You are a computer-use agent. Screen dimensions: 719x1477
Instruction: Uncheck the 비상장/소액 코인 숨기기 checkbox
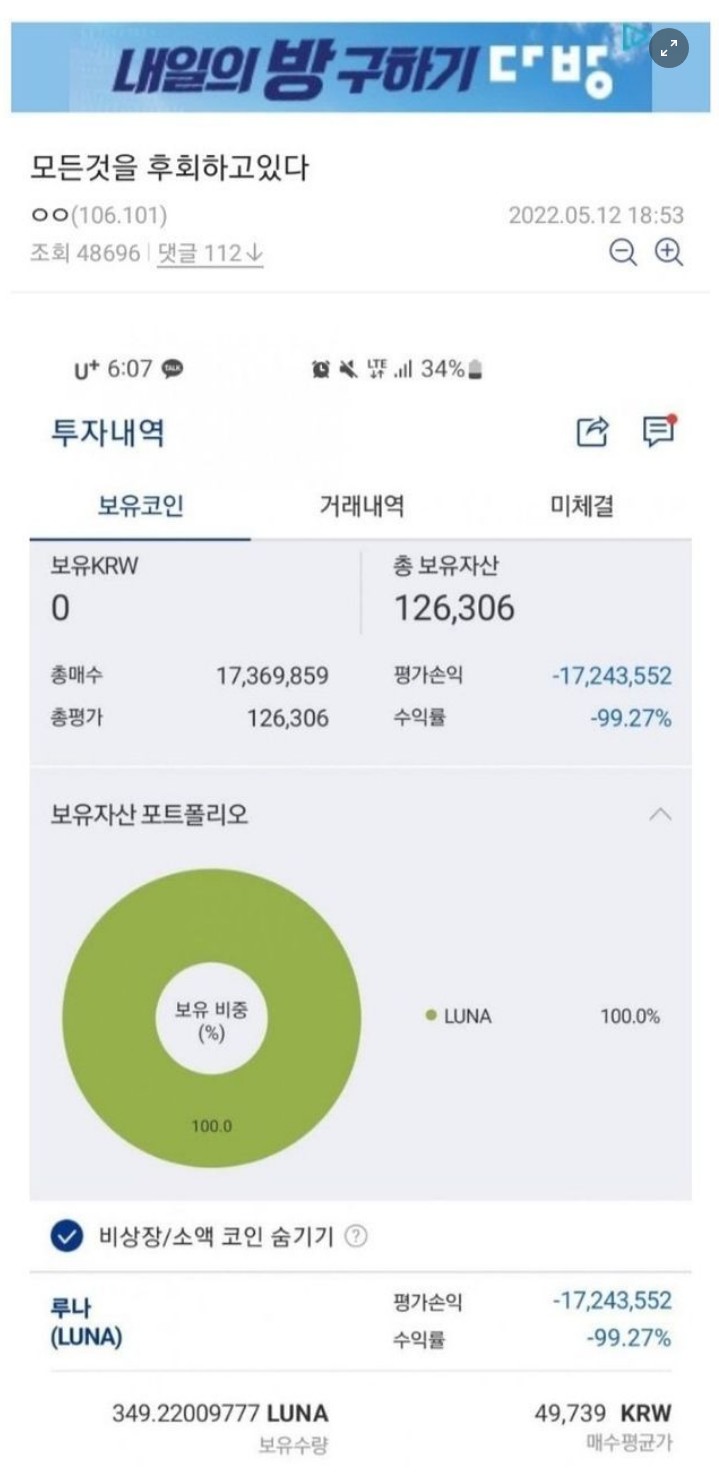tap(67, 1237)
